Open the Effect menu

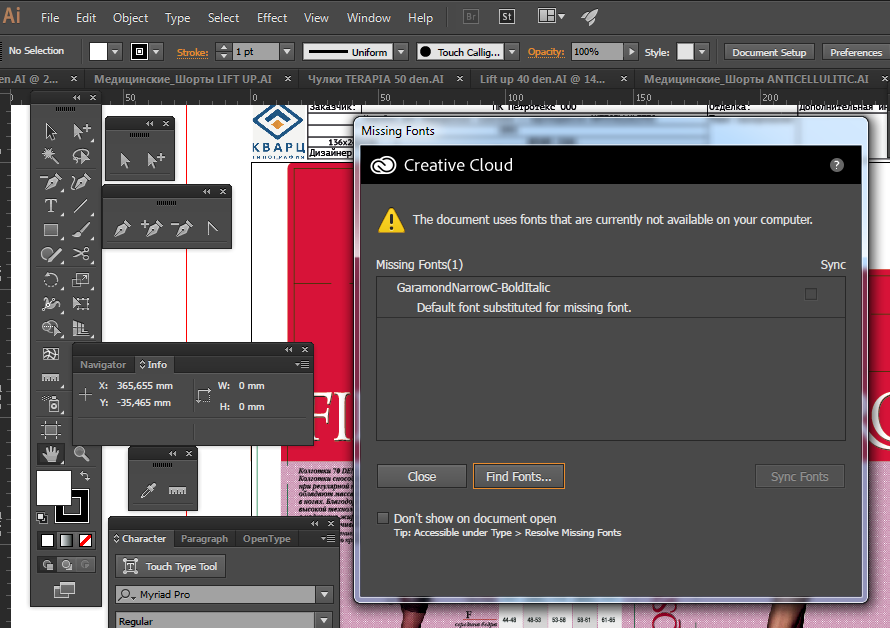[272, 18]
